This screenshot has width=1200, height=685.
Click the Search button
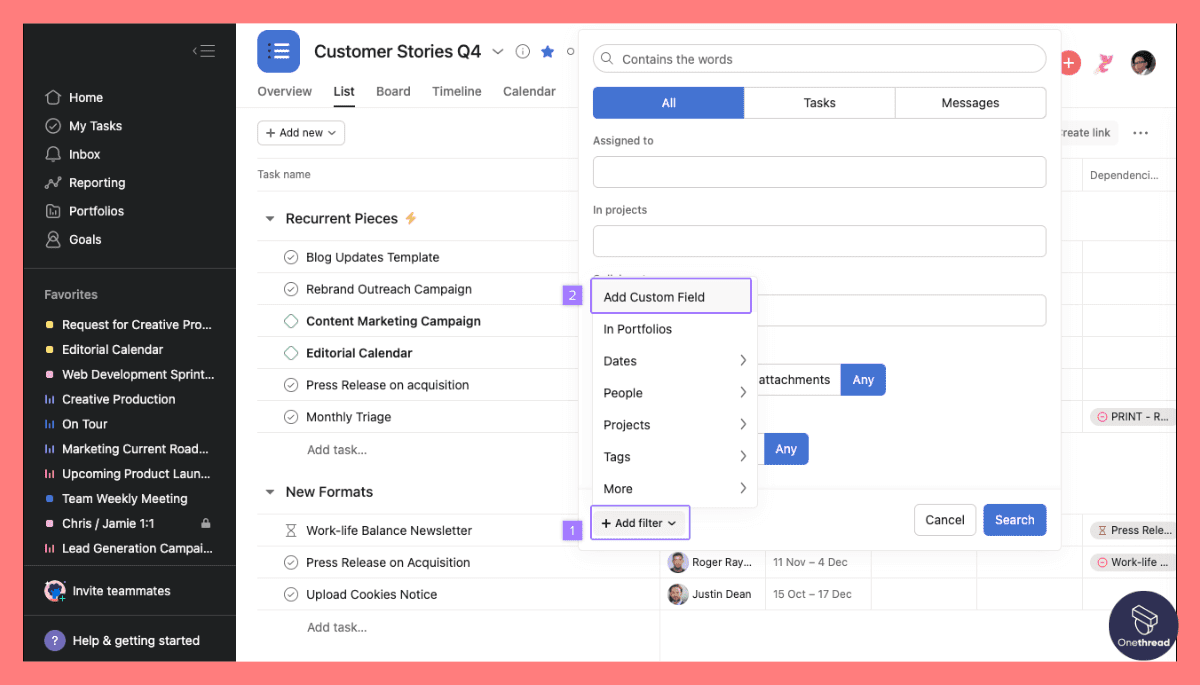1014,519
